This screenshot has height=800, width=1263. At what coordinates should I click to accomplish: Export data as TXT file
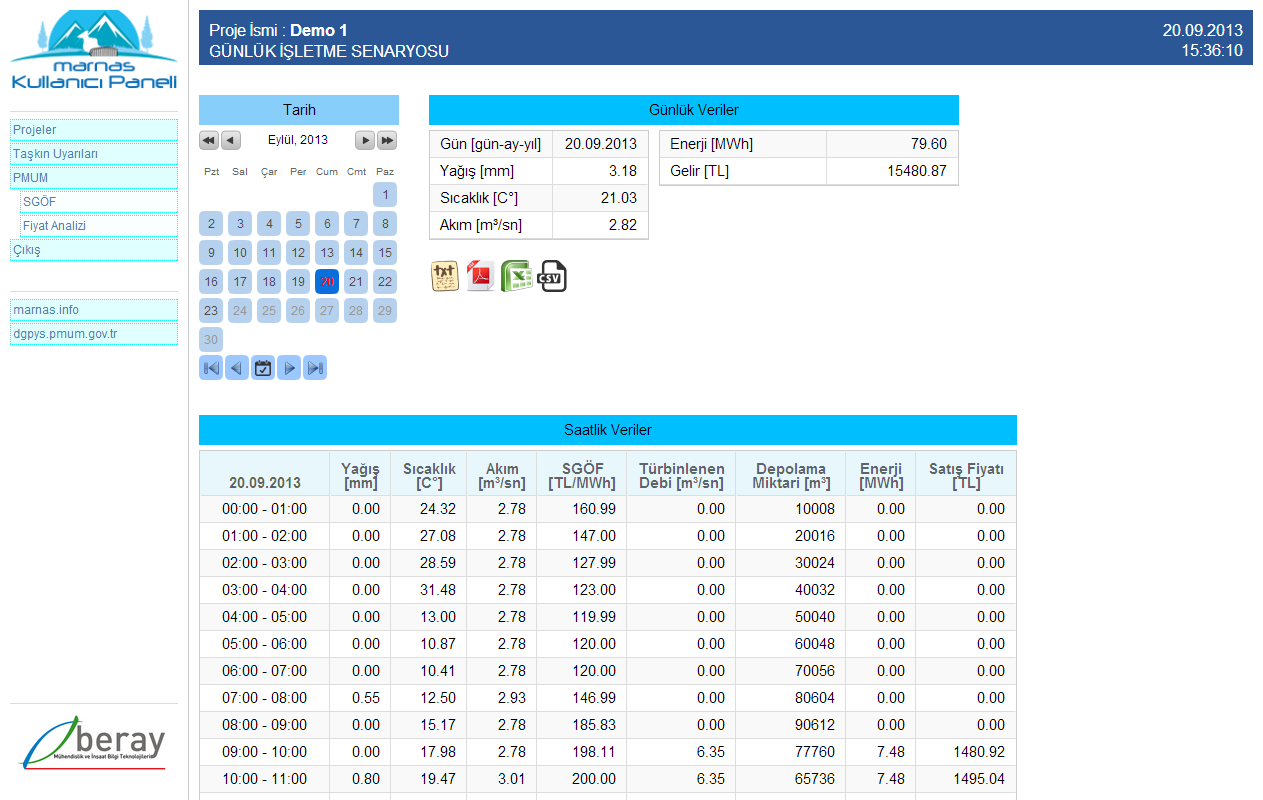coord(445,276)
